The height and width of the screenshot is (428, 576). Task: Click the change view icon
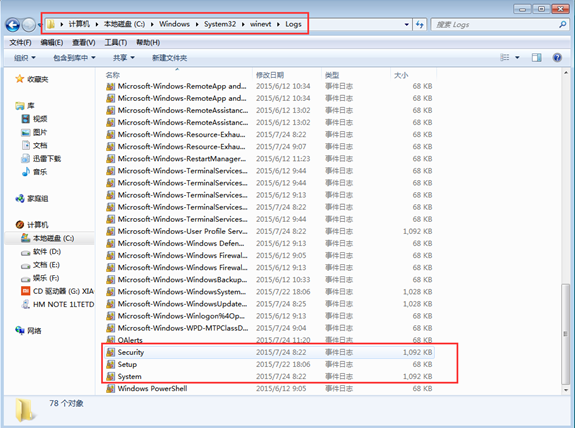505,57
